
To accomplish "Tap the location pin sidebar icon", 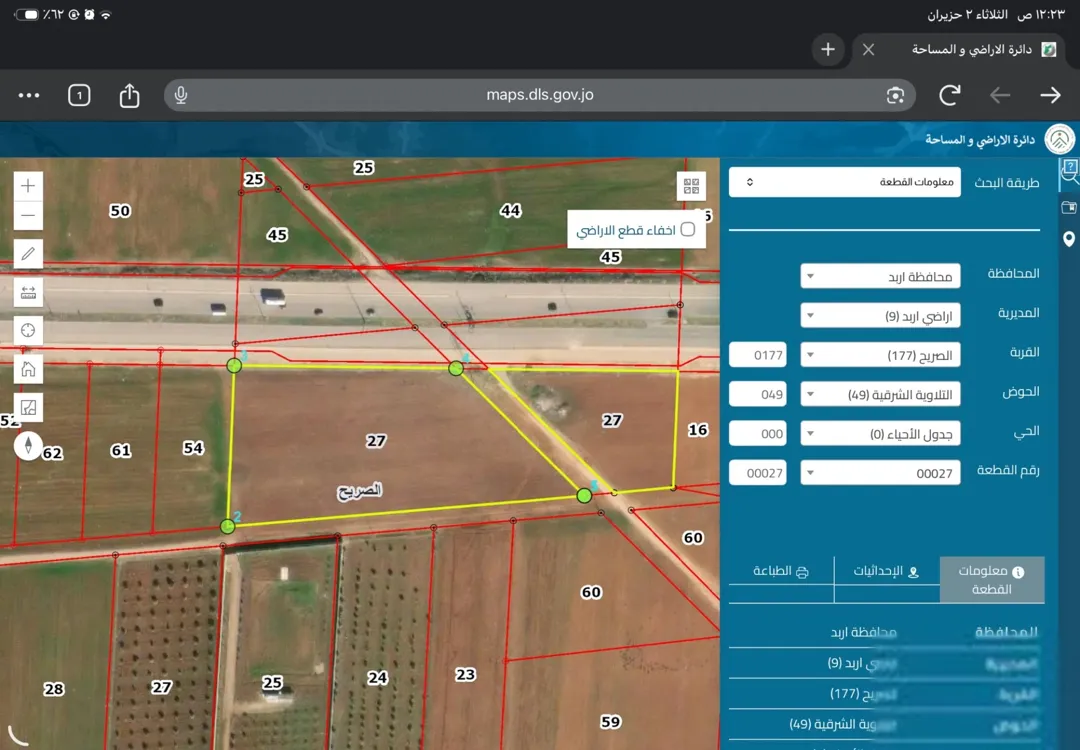I will 1068,239.
